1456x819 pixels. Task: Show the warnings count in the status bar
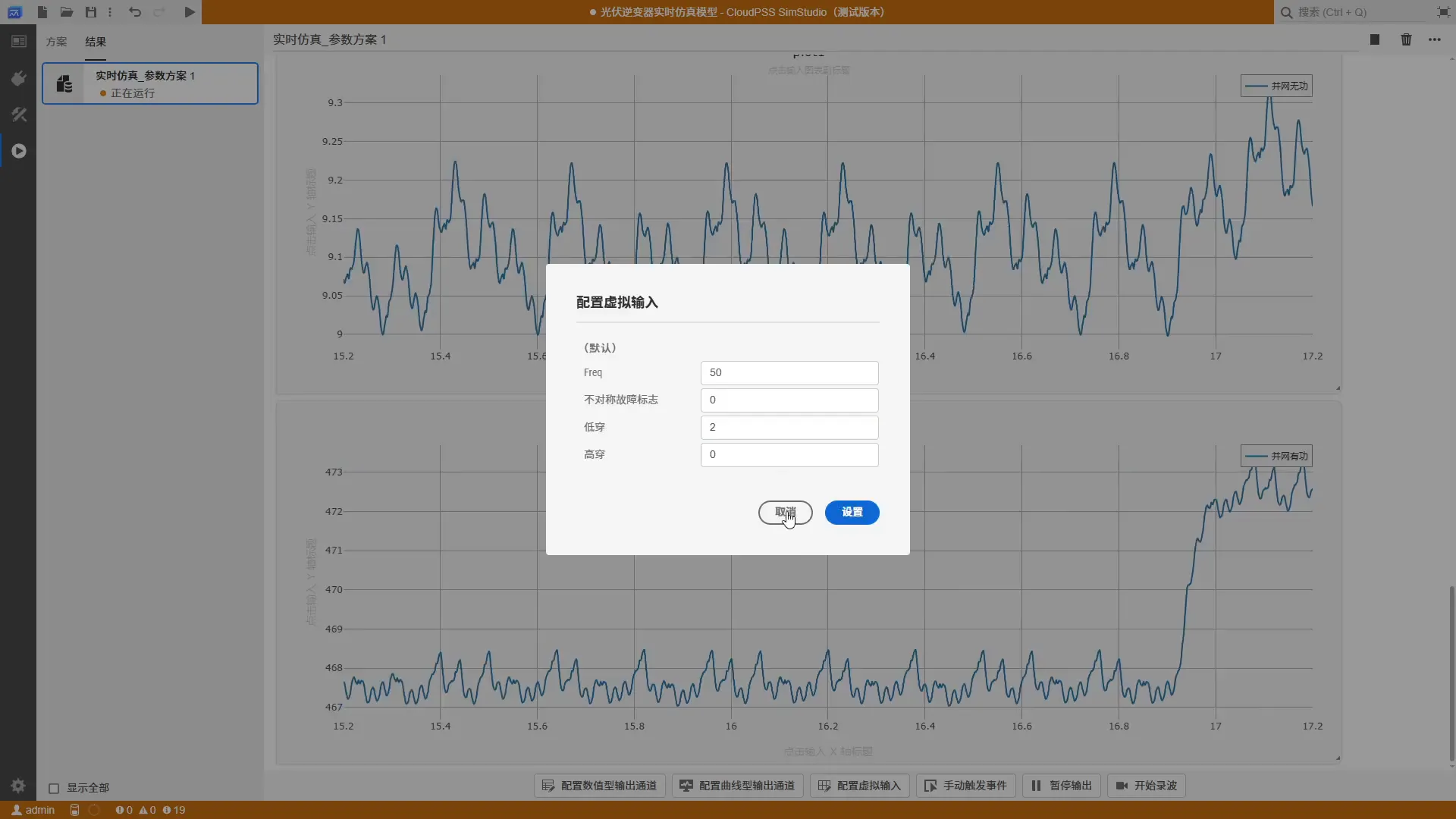click(x=147, y=810)
